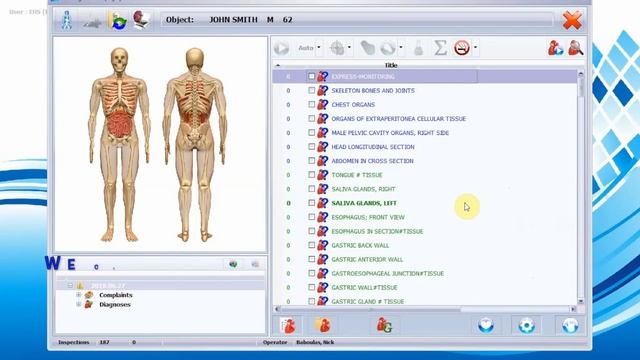Click the organ icon on GASTROESOPHAGEAL JUNCTION#TISSUE row

click(x=322, y=273)
